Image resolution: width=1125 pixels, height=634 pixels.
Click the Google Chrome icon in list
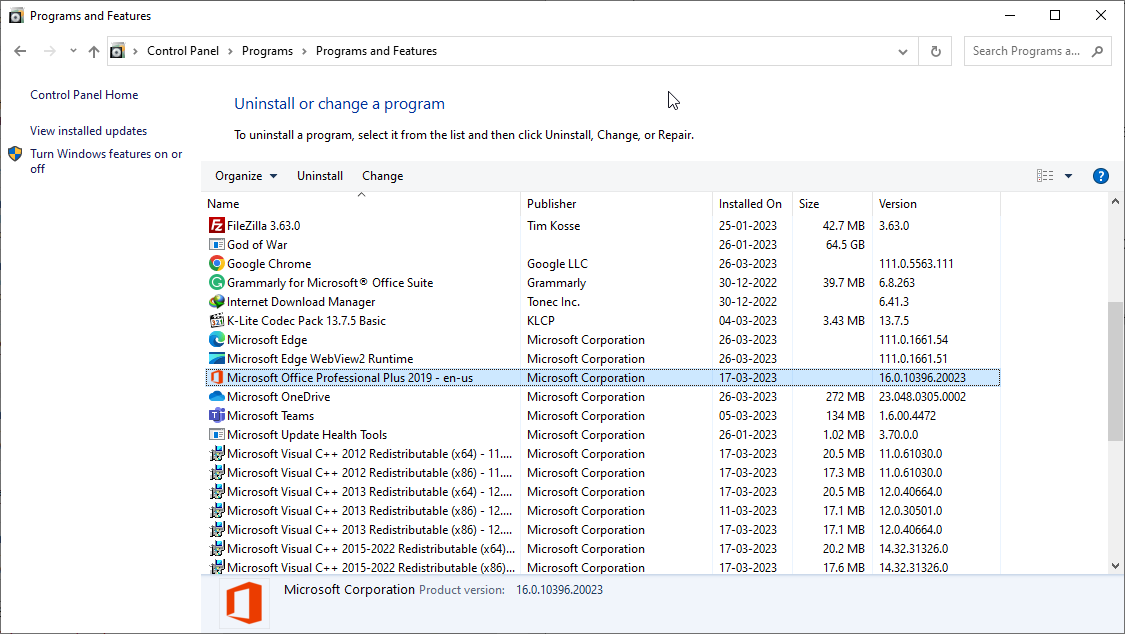coord(216,263)
